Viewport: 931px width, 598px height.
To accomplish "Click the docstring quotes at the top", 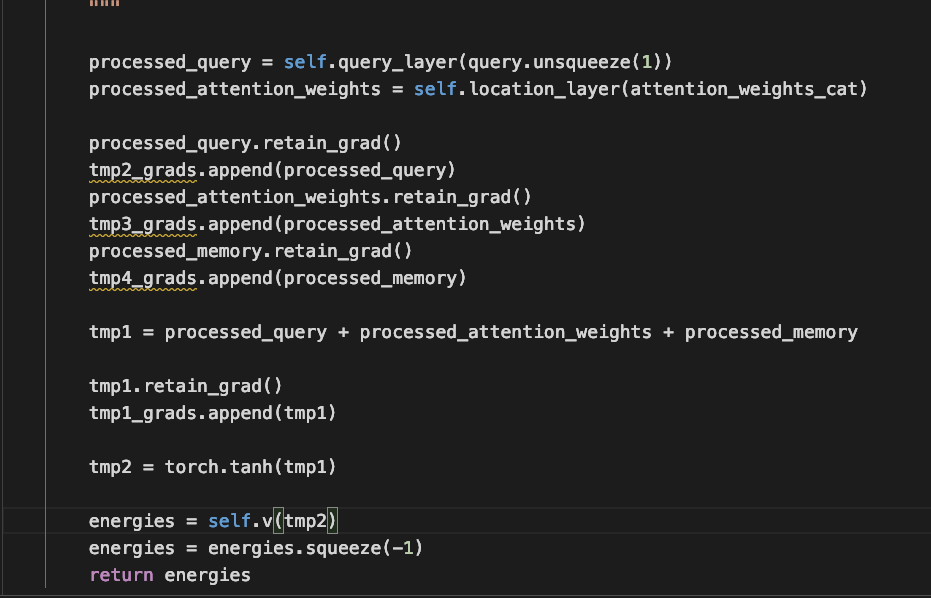I will click(103, 5).
